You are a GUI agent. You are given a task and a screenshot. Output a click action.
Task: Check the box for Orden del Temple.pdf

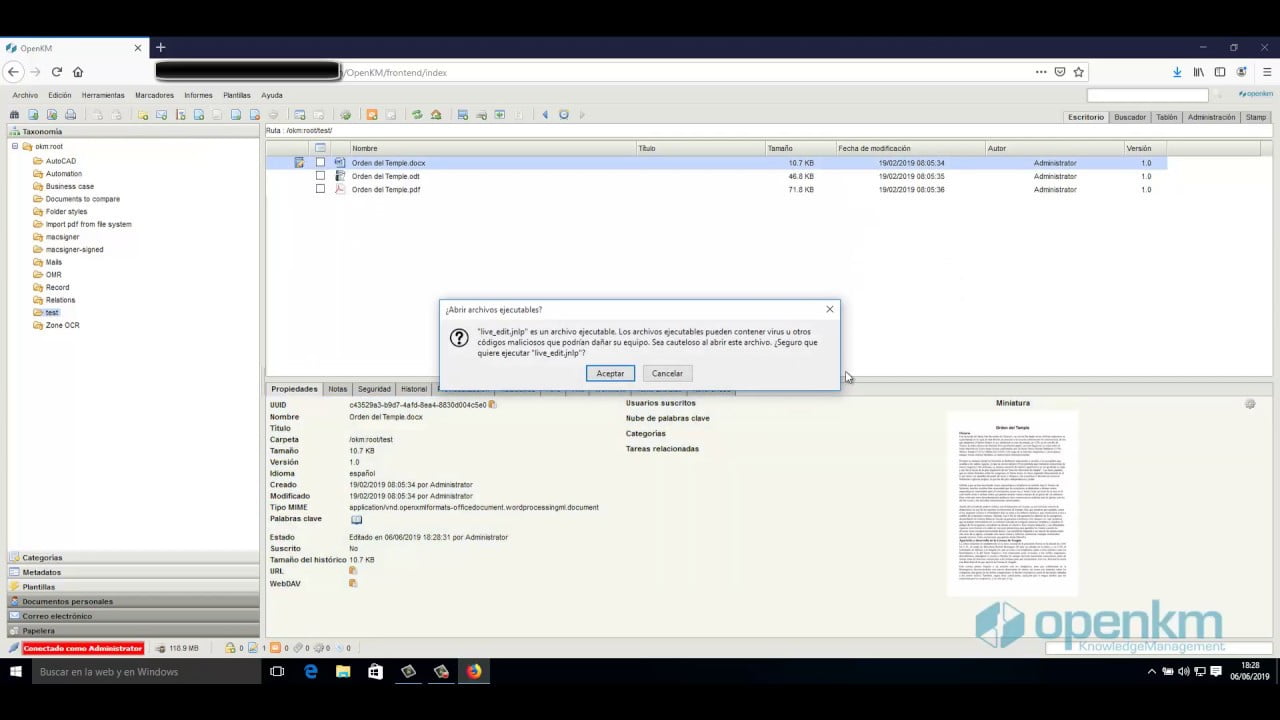[320, 189]
